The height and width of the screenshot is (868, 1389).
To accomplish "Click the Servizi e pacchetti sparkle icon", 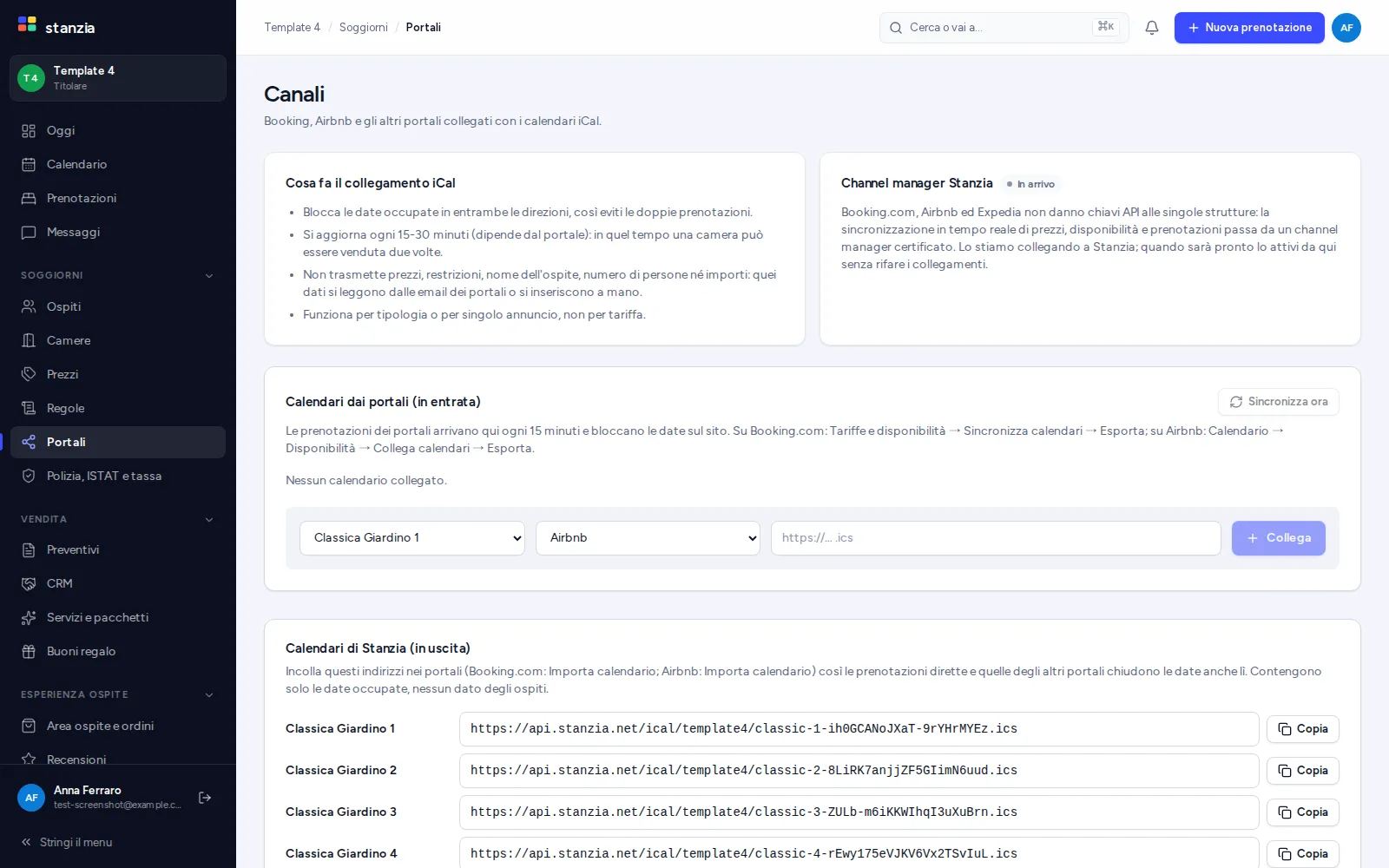I will [x=29, y=618].
